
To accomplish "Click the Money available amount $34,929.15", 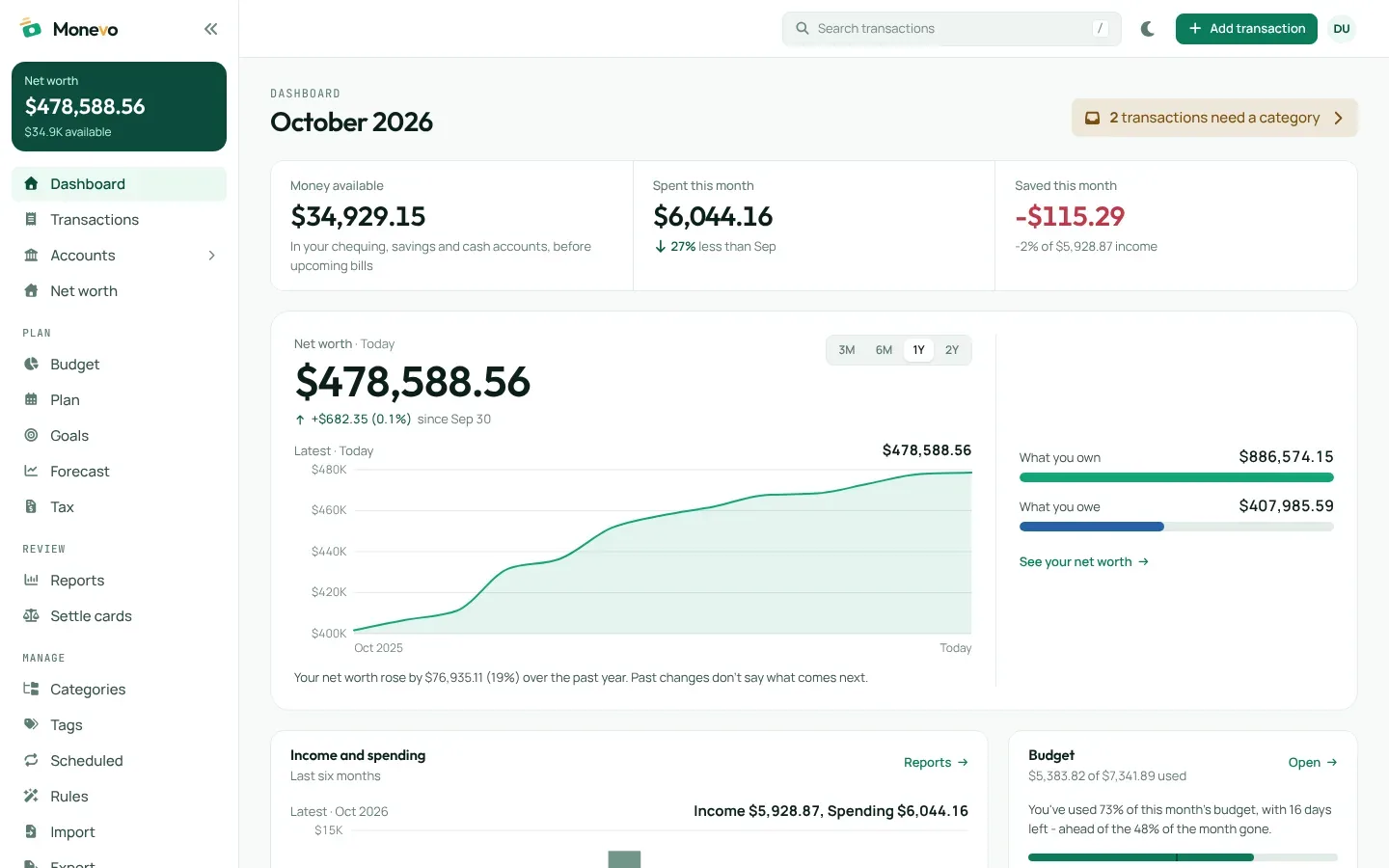I will click(x=358, y=216).
